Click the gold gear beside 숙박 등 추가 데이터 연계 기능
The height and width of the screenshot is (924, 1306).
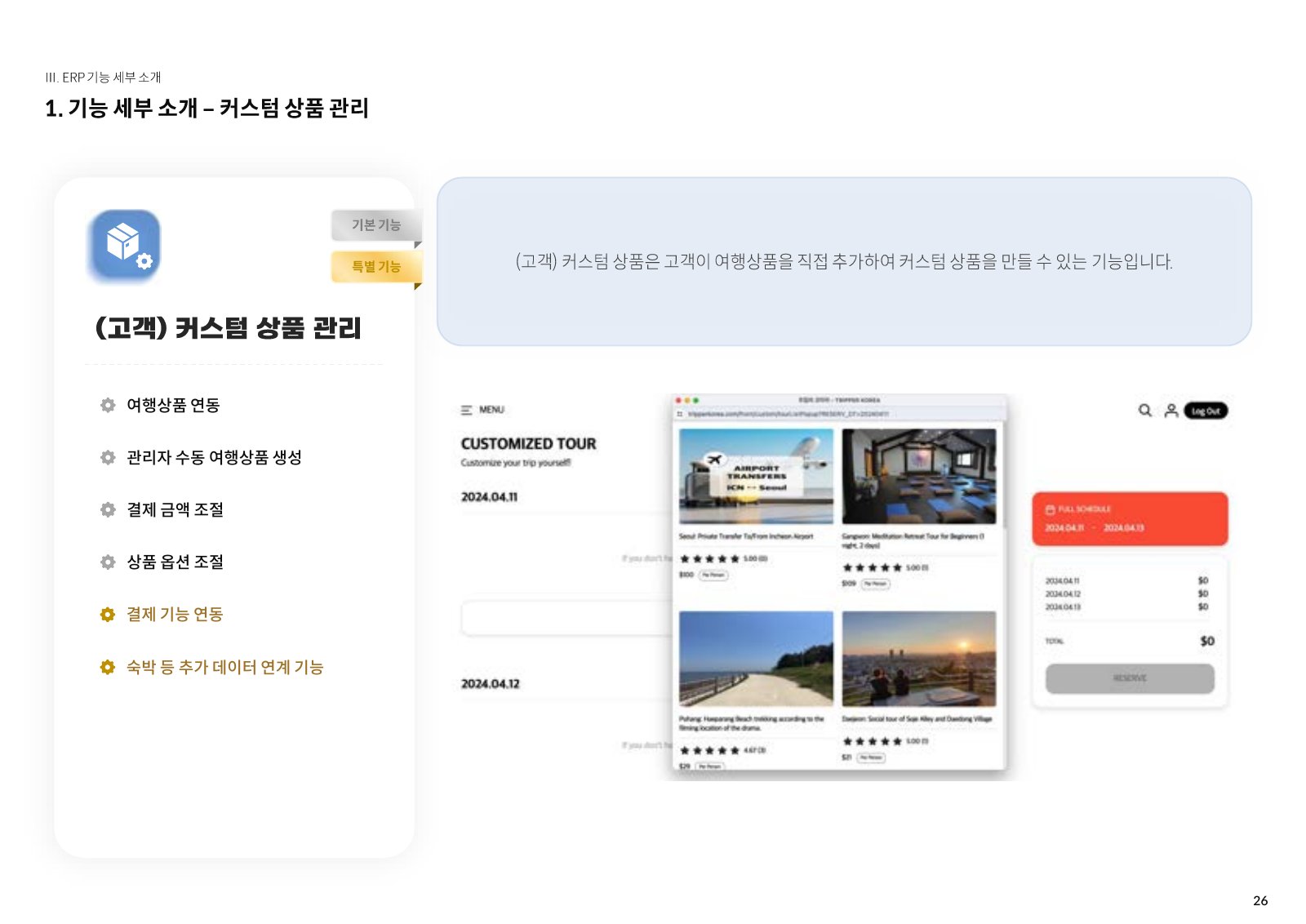pyautogui.click(x=108, y=667)
